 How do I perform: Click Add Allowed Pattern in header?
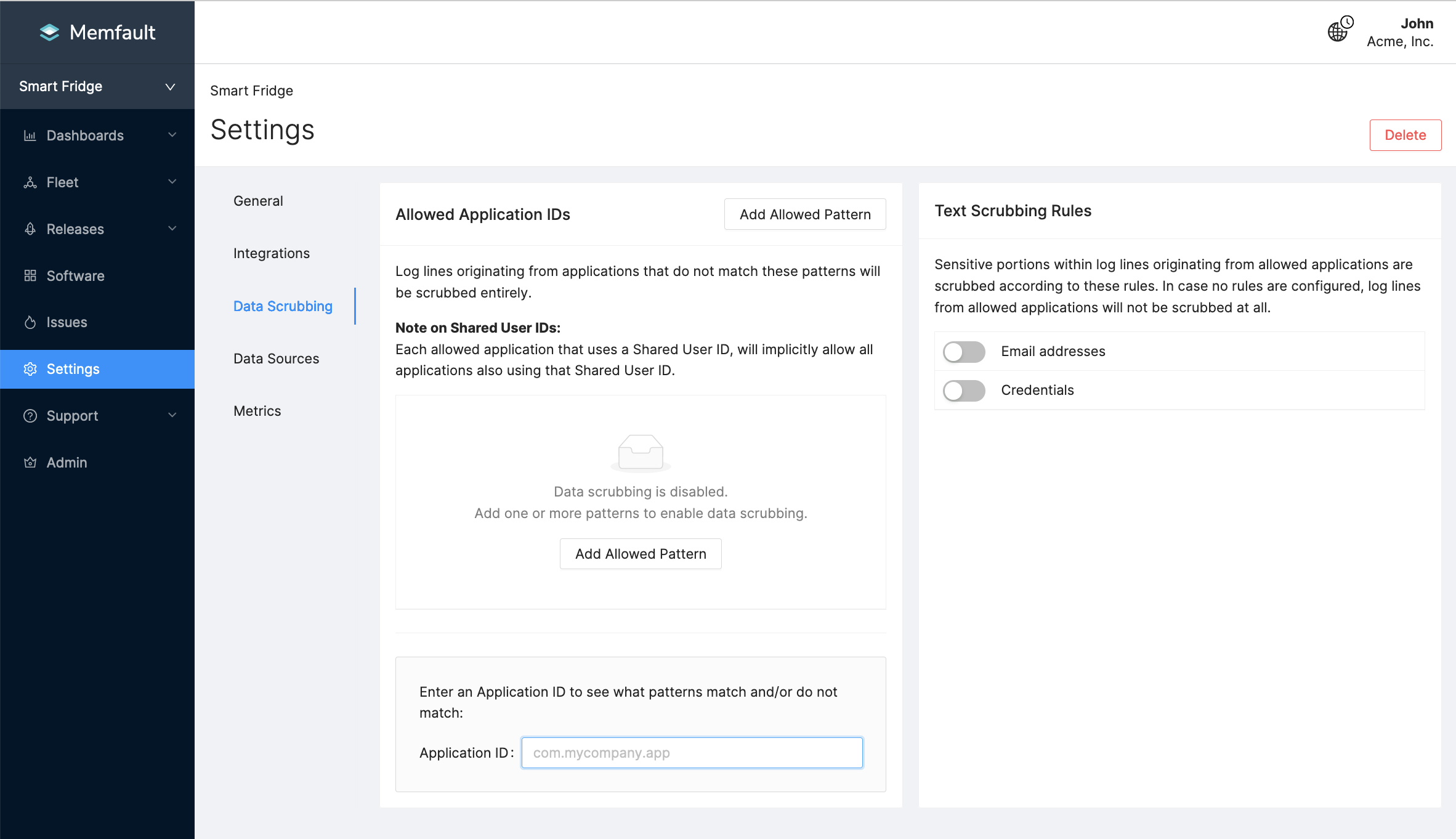pos(804,214)
